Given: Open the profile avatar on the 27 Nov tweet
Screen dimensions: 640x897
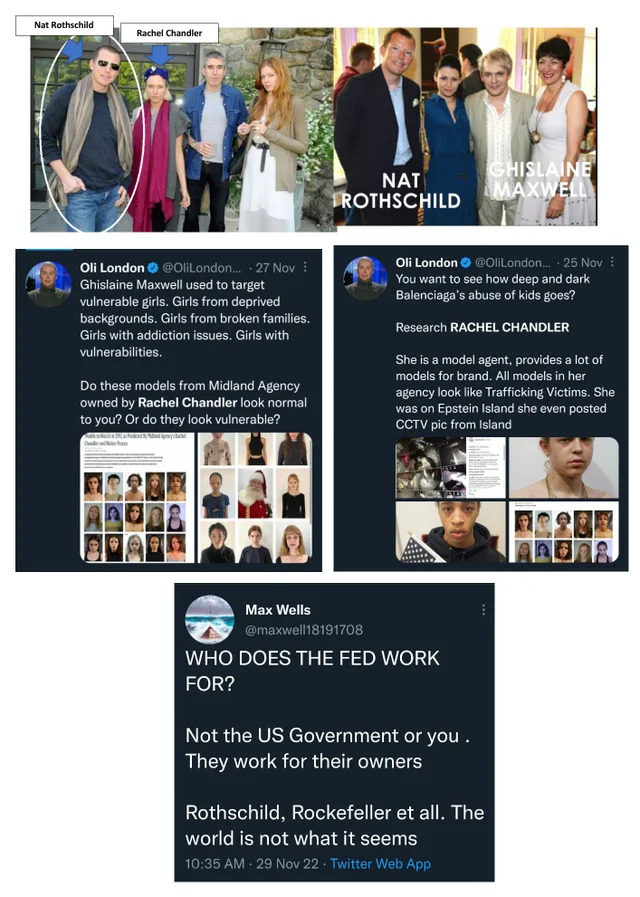Looking at the screenshot, I should [x=49, y=284].
